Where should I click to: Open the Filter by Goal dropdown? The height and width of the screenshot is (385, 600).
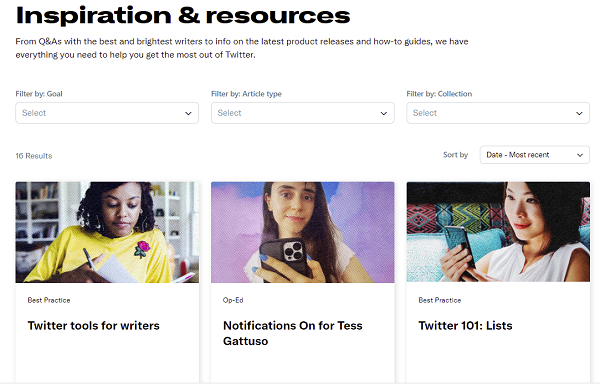[107, 113]
